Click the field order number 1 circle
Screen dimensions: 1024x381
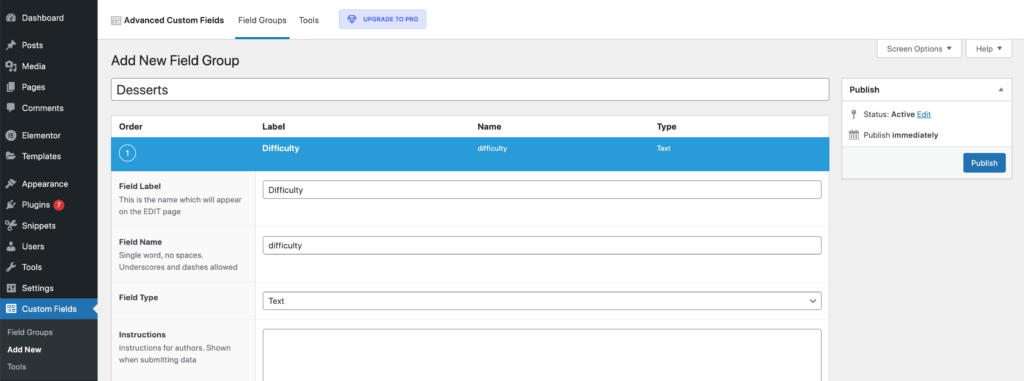pyautogui.click(x=128, y=154)
